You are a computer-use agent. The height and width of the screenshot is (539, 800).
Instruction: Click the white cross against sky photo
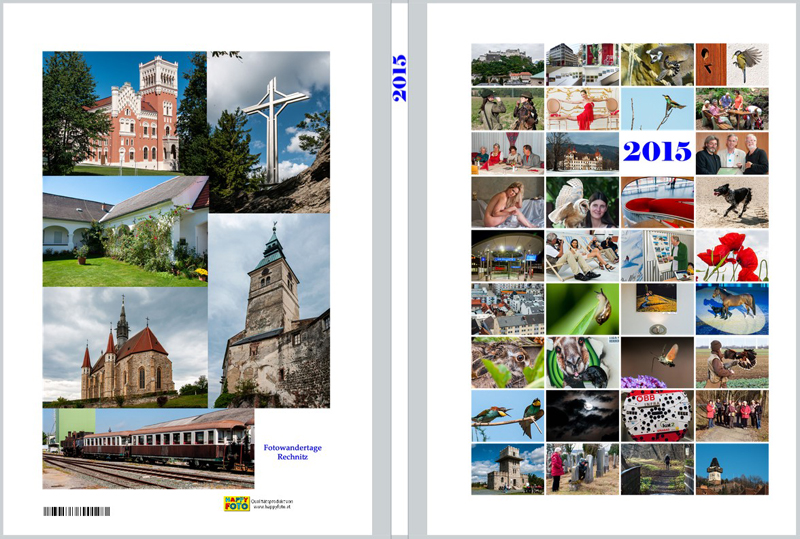268,132
